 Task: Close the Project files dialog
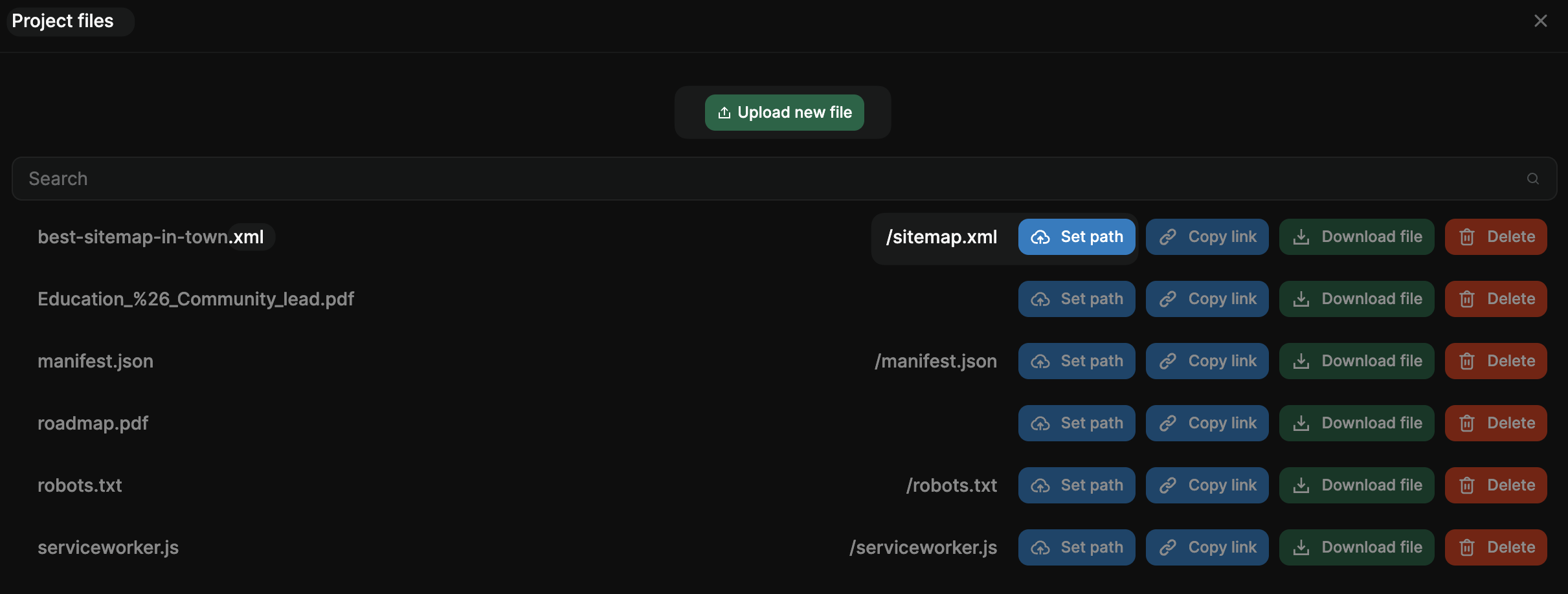point(1541,20)
